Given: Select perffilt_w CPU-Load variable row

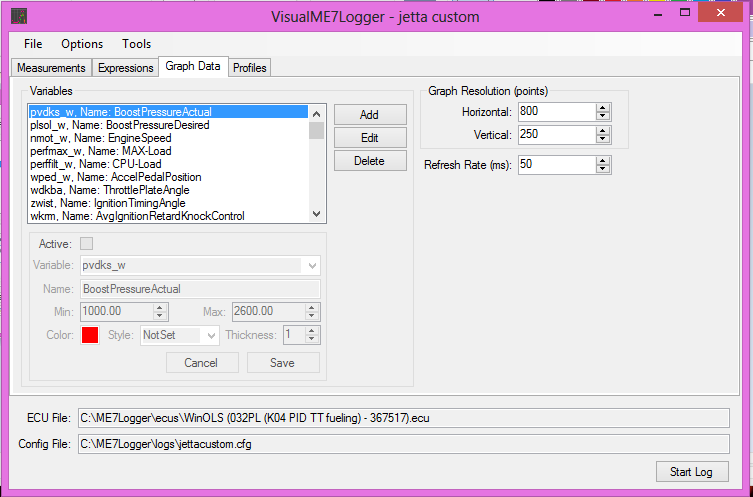Looking at the screenshot, I should (168, 164).
